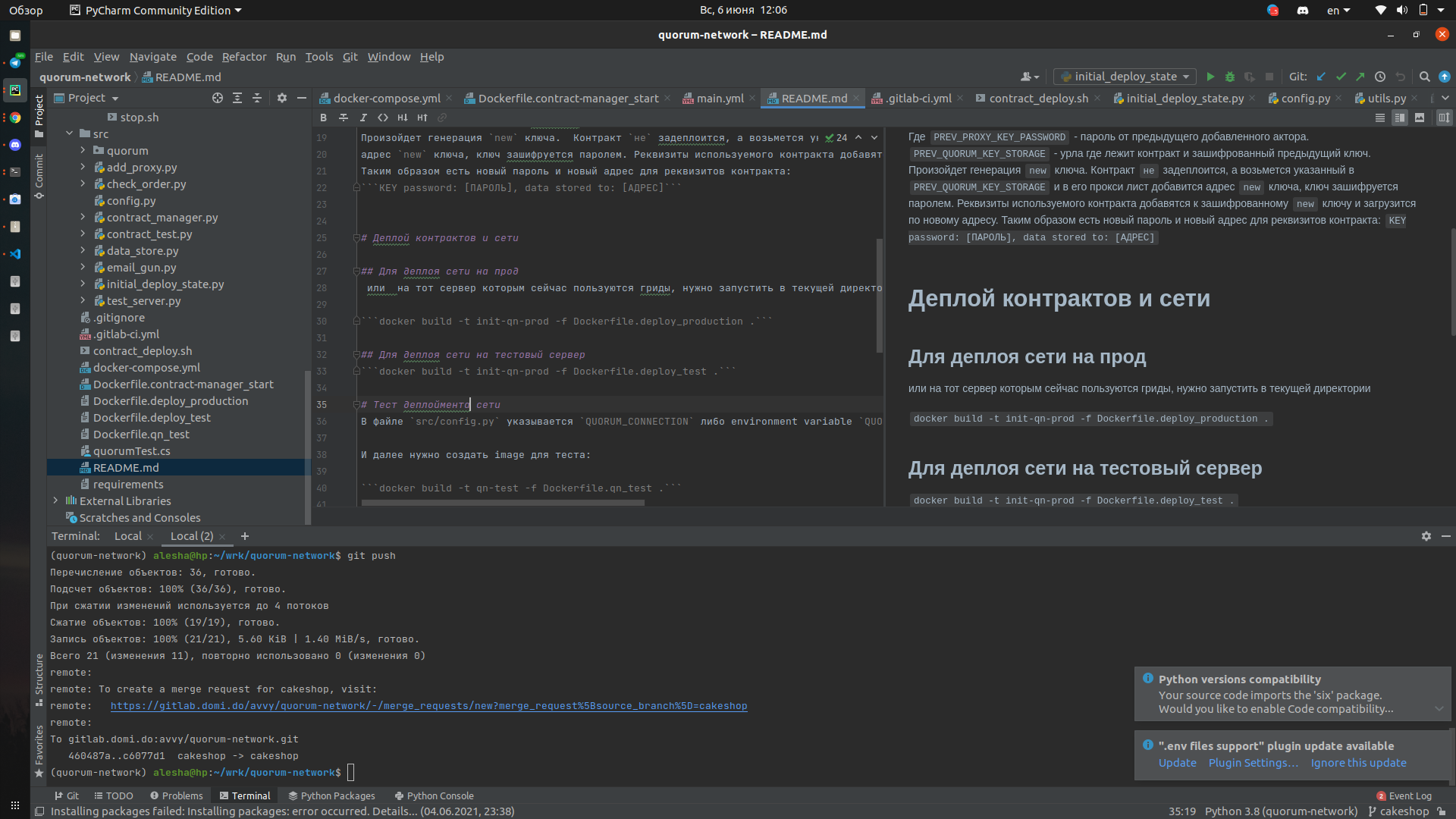The height and width of the screenshot is (819, 1456).
Task: Open PyCharm Community Edition app menu in top bar
Action: [x=155, y=11]
